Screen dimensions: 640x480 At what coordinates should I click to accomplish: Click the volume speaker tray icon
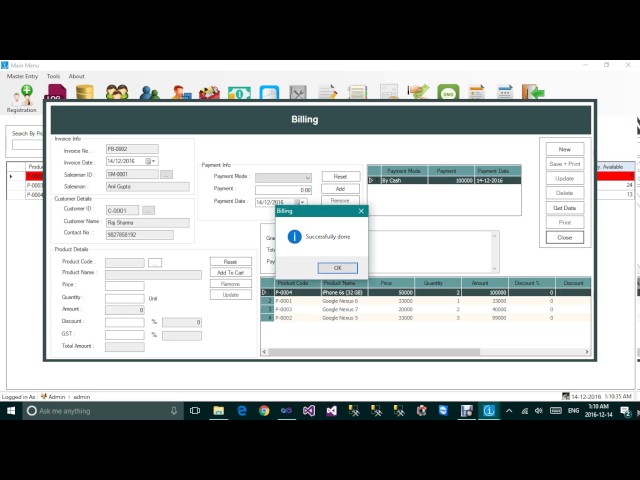point(539,411)
